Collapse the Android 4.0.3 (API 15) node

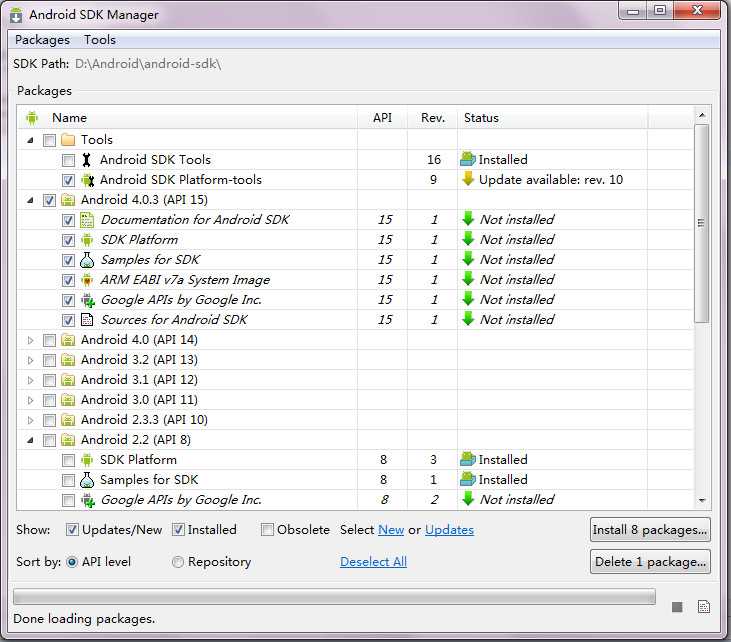[30, 200]
